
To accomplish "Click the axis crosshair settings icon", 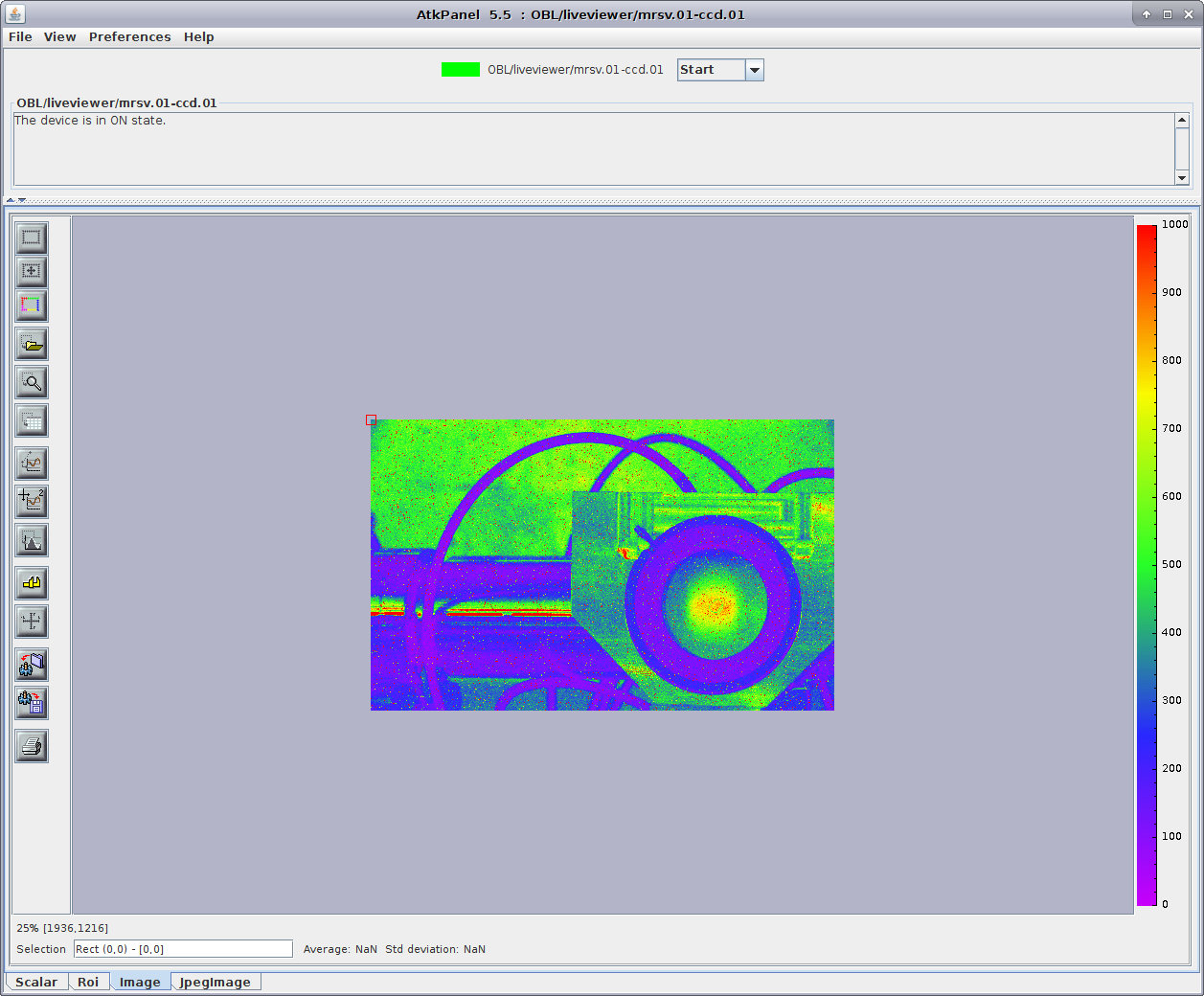I will click(x=32, y=622).
